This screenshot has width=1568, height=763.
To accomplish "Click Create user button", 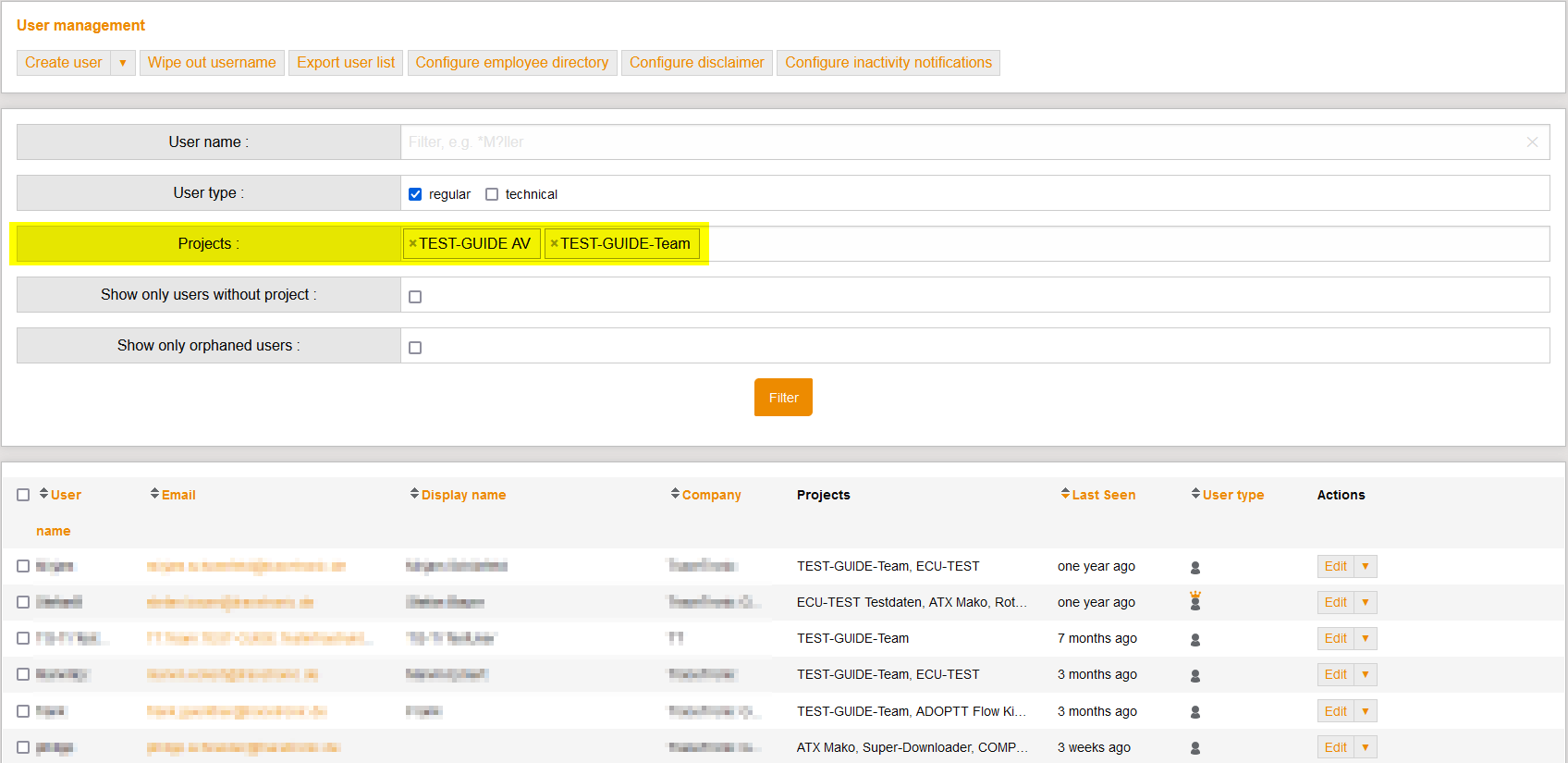I will coord(64,63).
